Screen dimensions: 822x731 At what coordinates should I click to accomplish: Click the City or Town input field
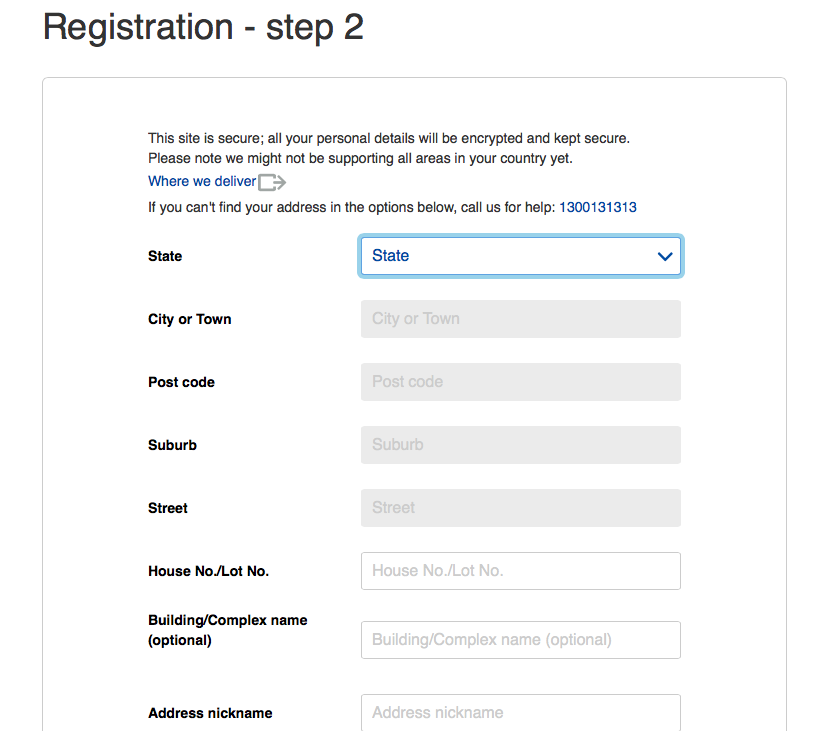click(x=521, y=319)
